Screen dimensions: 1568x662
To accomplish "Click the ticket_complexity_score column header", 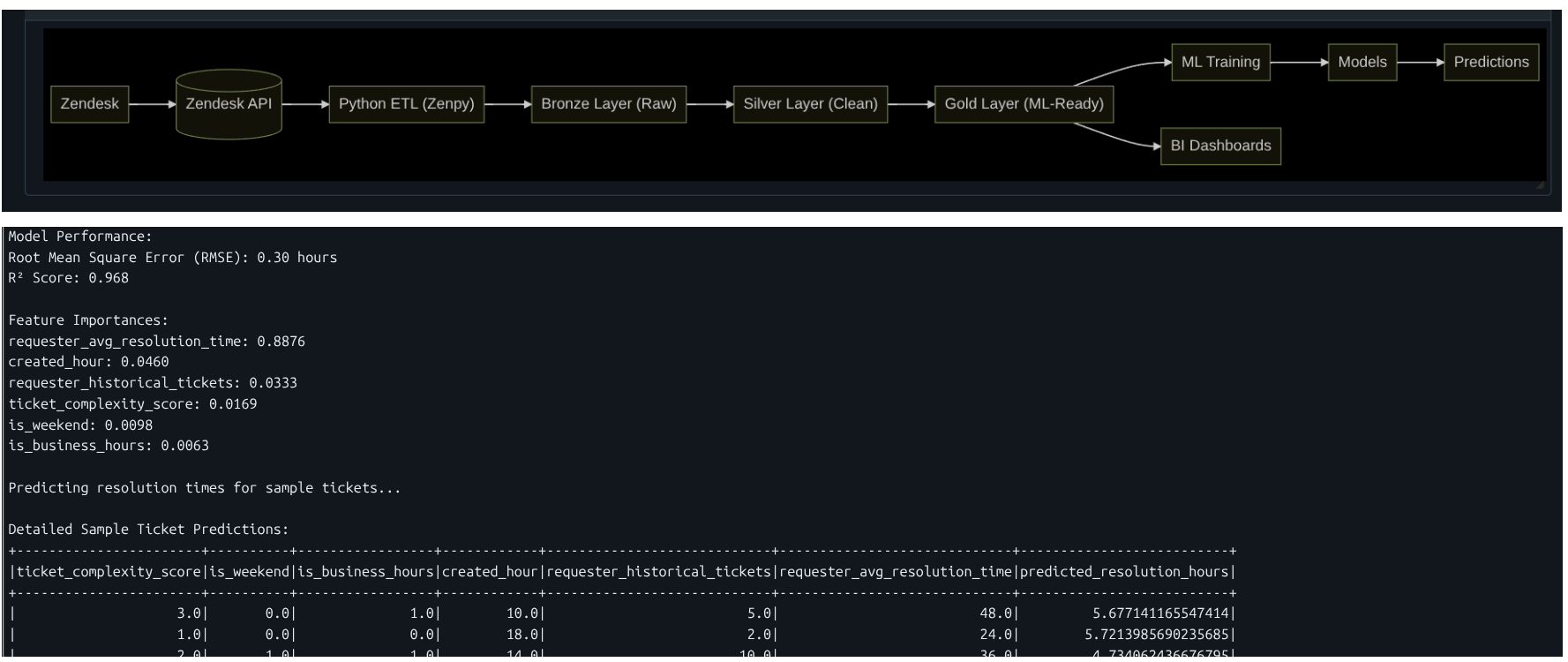I will pyautogui.click(x=109, y=572).
